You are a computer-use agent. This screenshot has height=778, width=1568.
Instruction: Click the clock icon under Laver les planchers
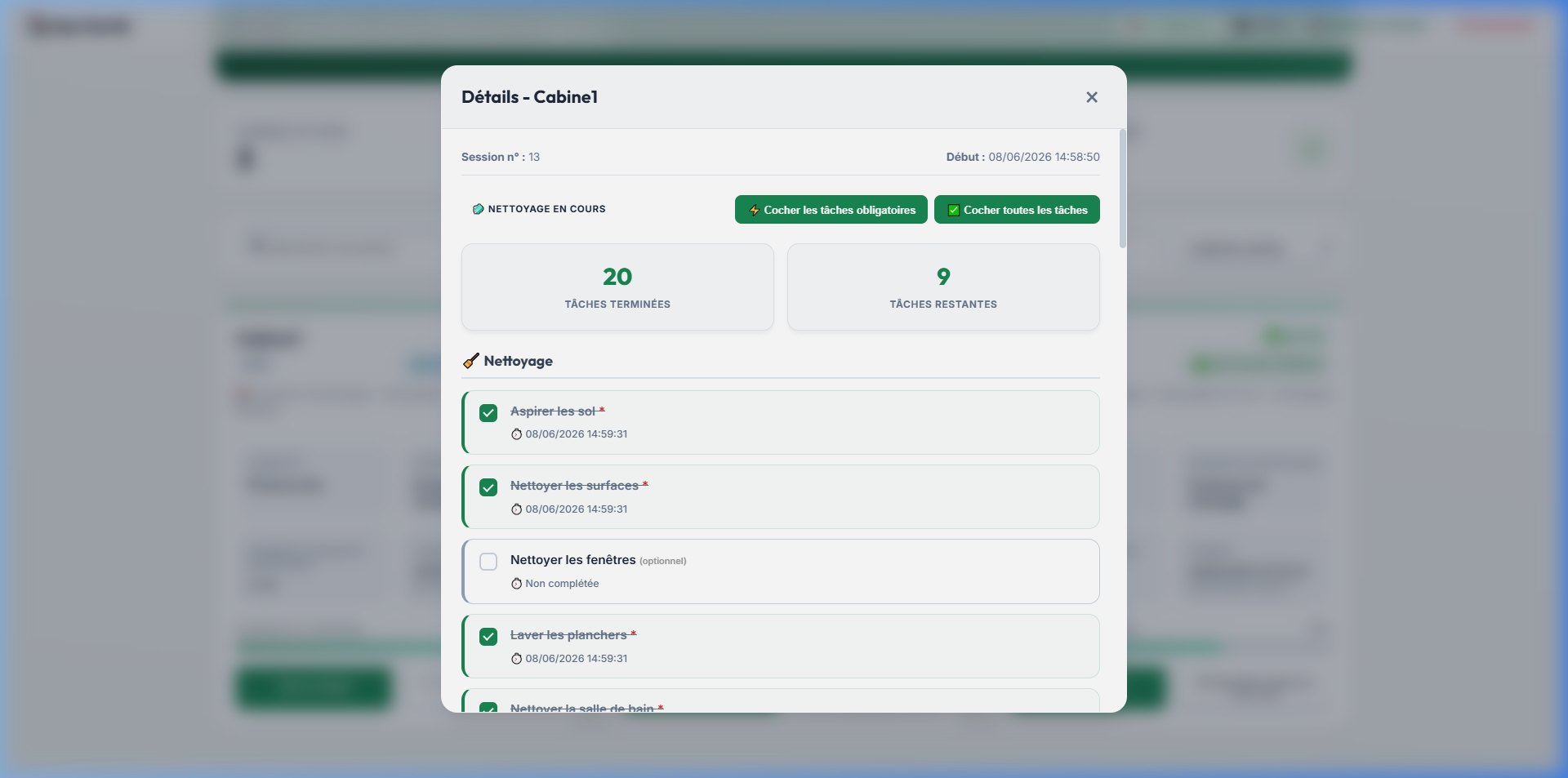(516, 659)
